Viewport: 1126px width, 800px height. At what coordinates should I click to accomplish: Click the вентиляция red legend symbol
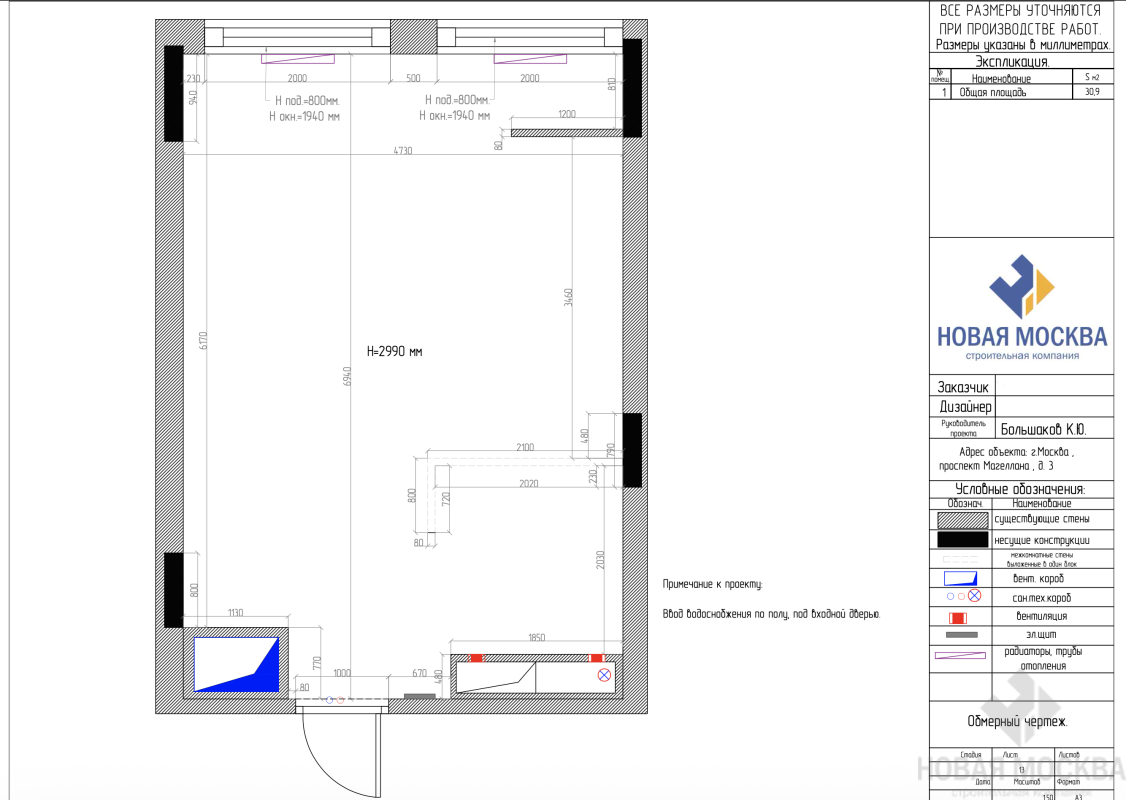tap(960, 617)
